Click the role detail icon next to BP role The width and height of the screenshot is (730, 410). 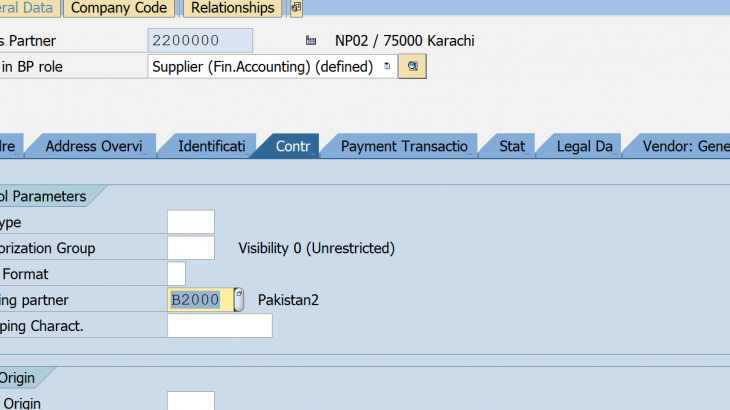(x=412, y=67)
